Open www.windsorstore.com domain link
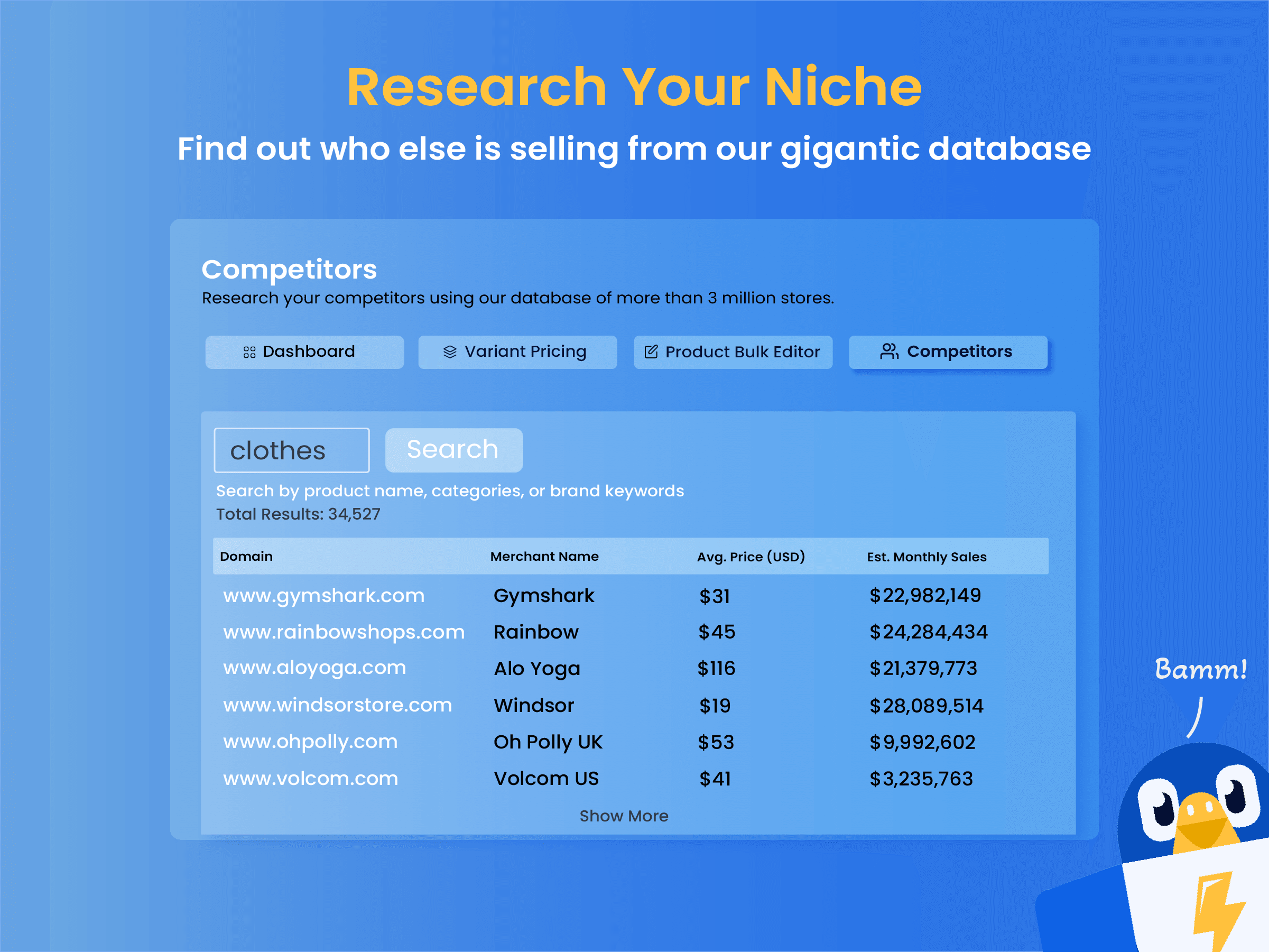Image resolution: width=1269 pixels, height=952 pixels. [x=337, y=705]
